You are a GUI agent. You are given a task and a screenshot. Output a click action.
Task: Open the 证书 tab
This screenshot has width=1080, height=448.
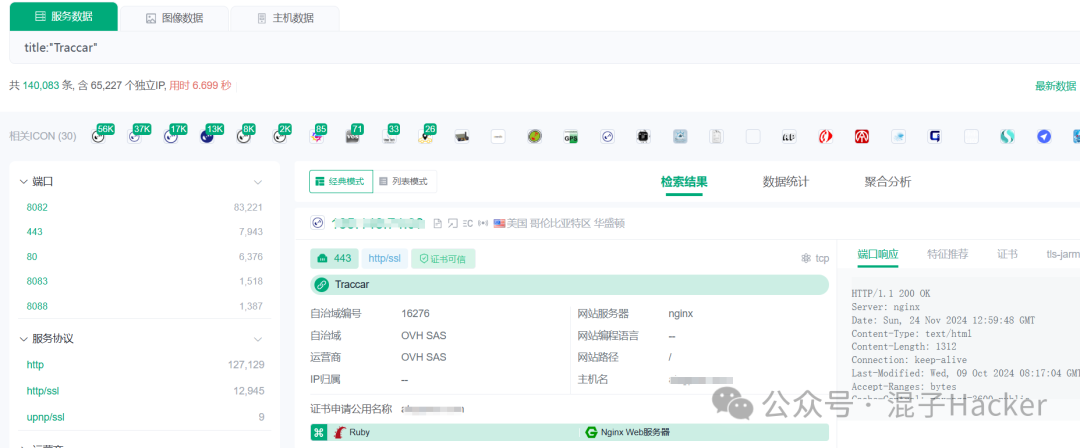tap(1007, 254)
